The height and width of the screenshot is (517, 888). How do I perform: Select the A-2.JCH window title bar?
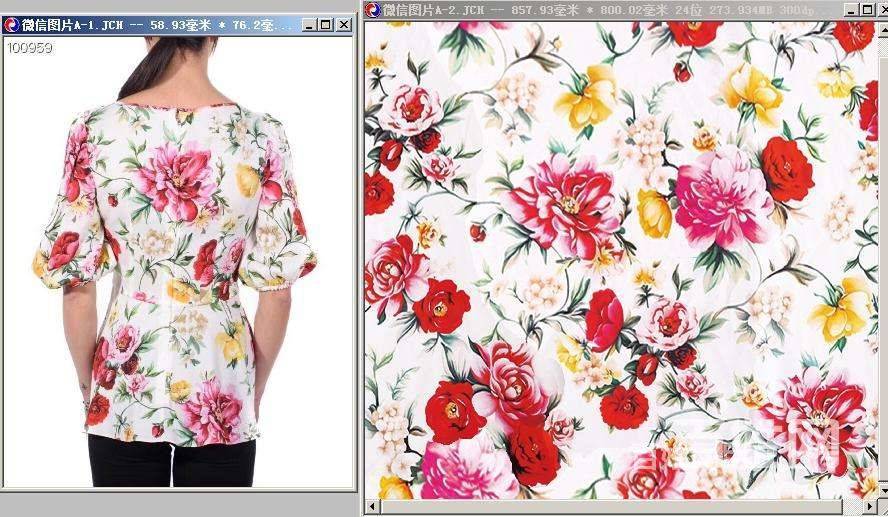click(x=600, y=10)
